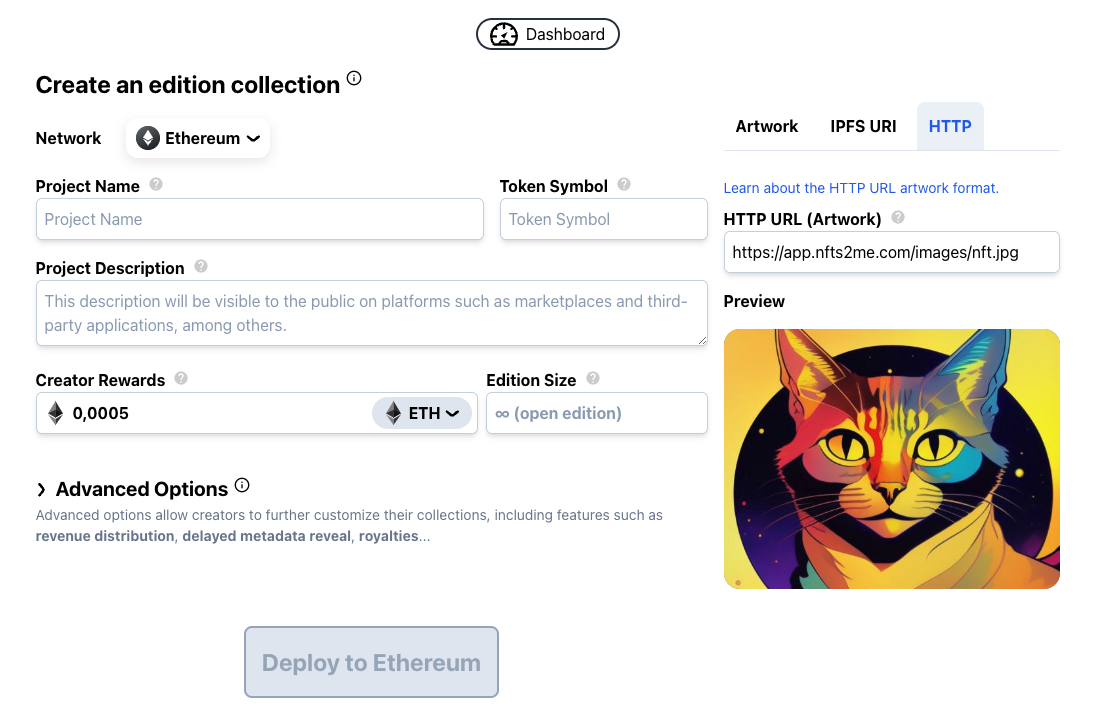Click the info icon beside Create an edition collection
1104x709 pixels.
point(354,79)
